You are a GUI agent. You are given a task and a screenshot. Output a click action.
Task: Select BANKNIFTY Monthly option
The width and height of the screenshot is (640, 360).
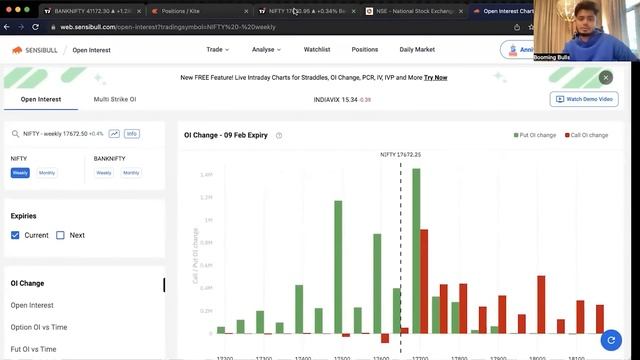[x=131, y=173]
